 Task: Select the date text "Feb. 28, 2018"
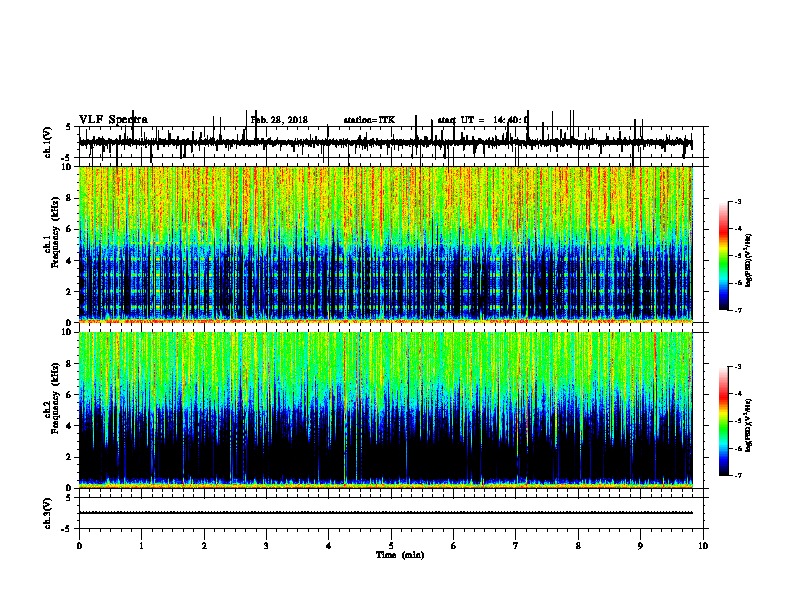[279, 120]
